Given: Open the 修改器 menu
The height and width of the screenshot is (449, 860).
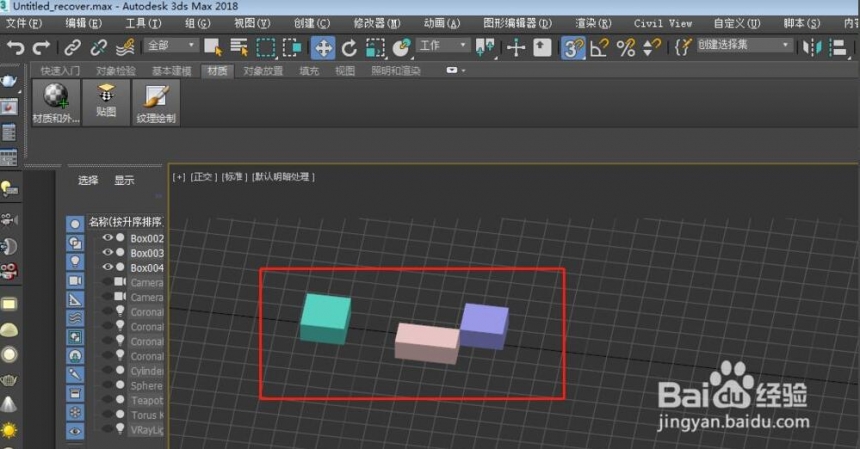Looking at the screenshot, I should pos(377,23).
